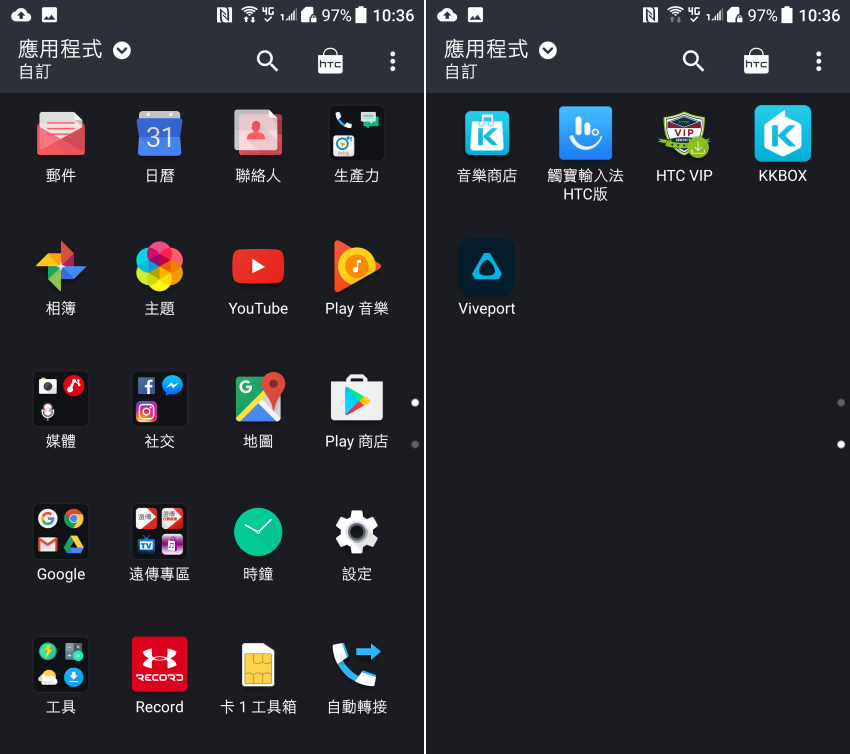Select second page dot on left screen
The height and width of the screenshot is (754, 850).
(415, 444)
